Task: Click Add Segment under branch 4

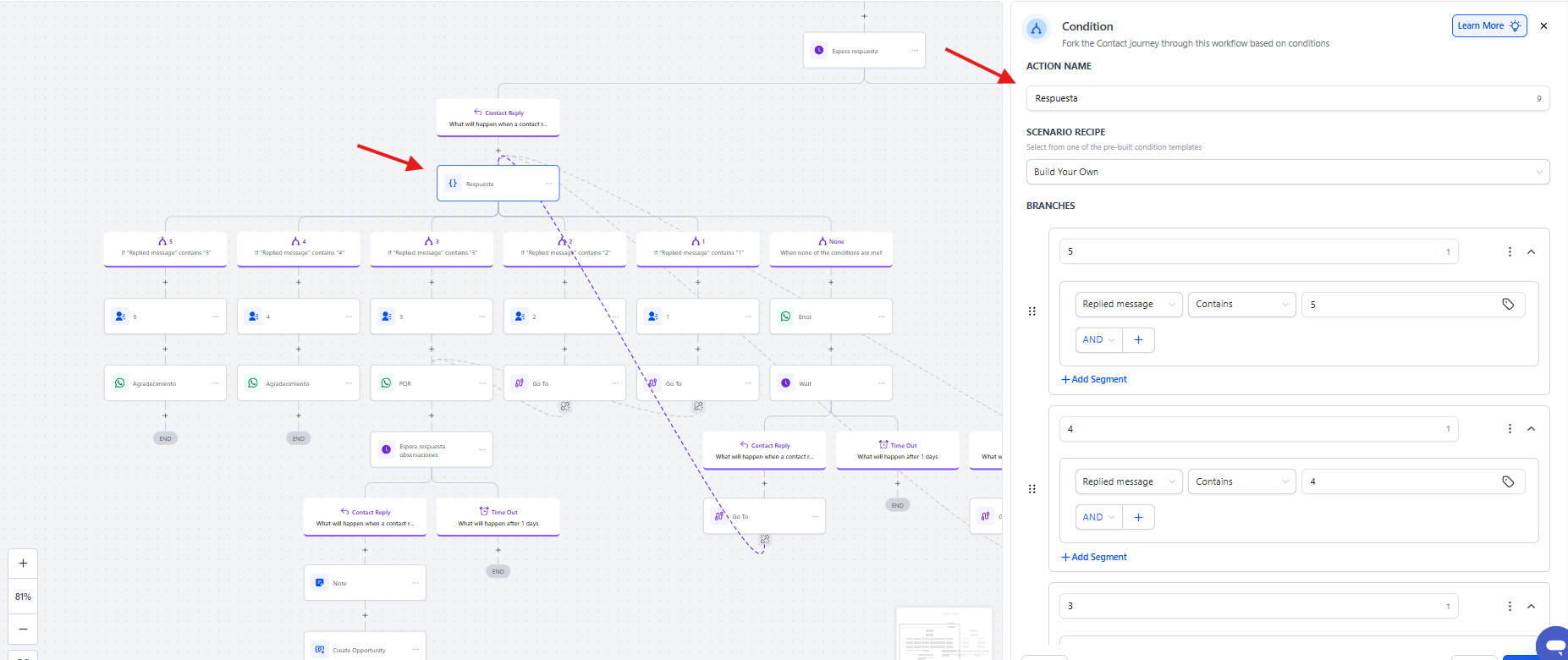Action: point(1094,557)
